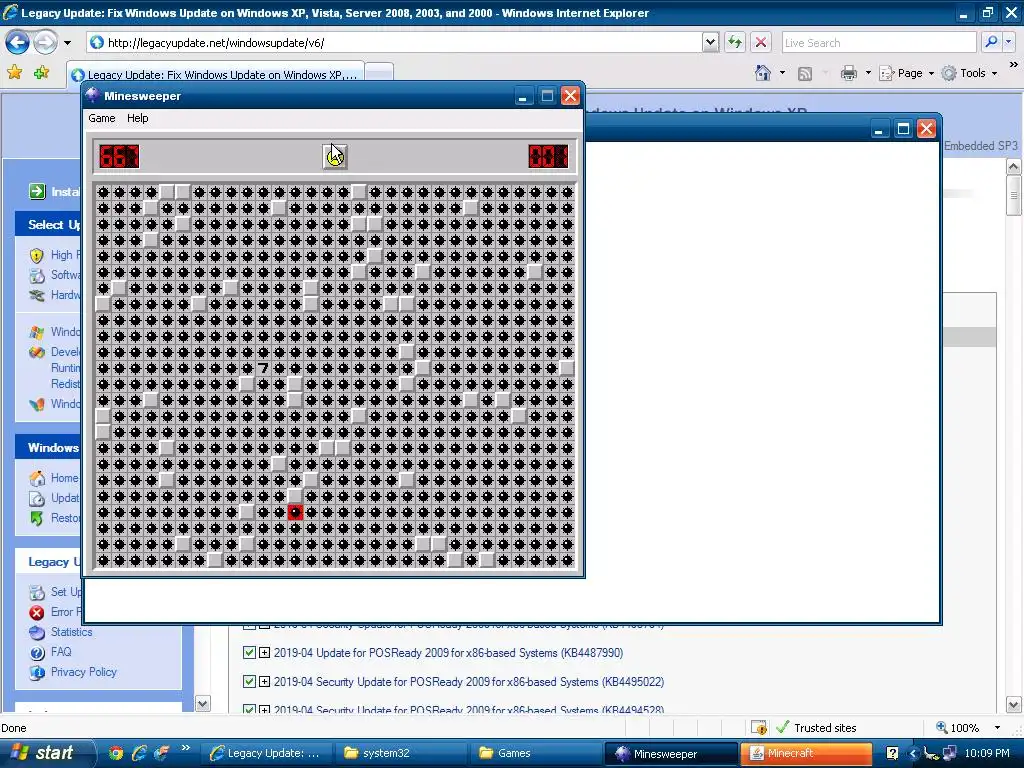1024x768 pixels.
Task: Click the Internet Explorer Back button
Action: [17, 43]
